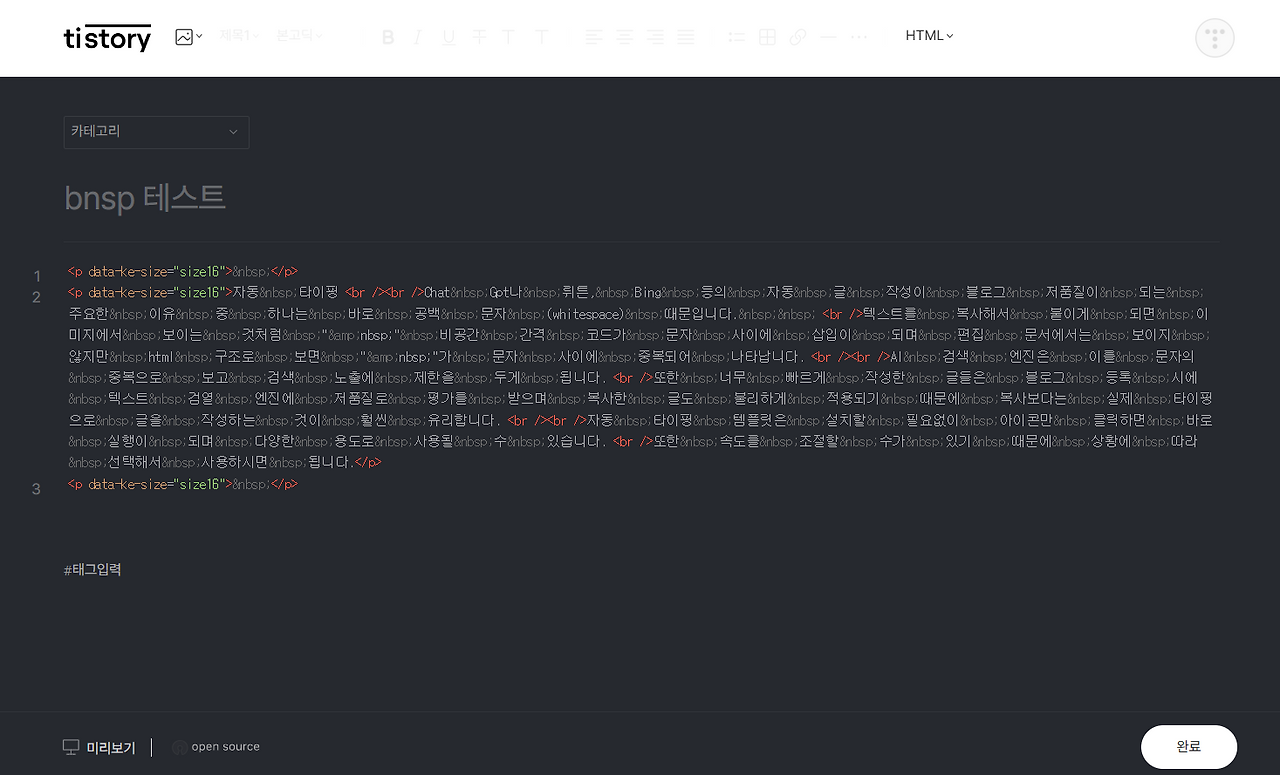Image resolution: width=1280 pixels, height=775 pixels.
Task: Insert a table
Action: 767,37
